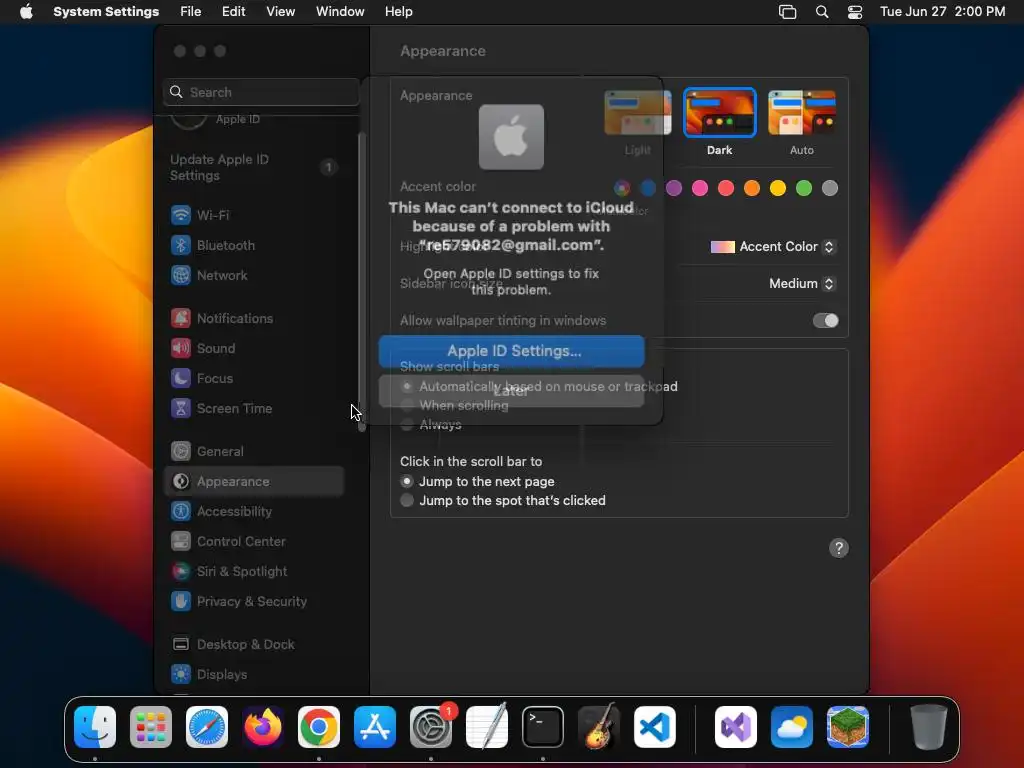
Task: Open the View menu
Action: (281, 12)
